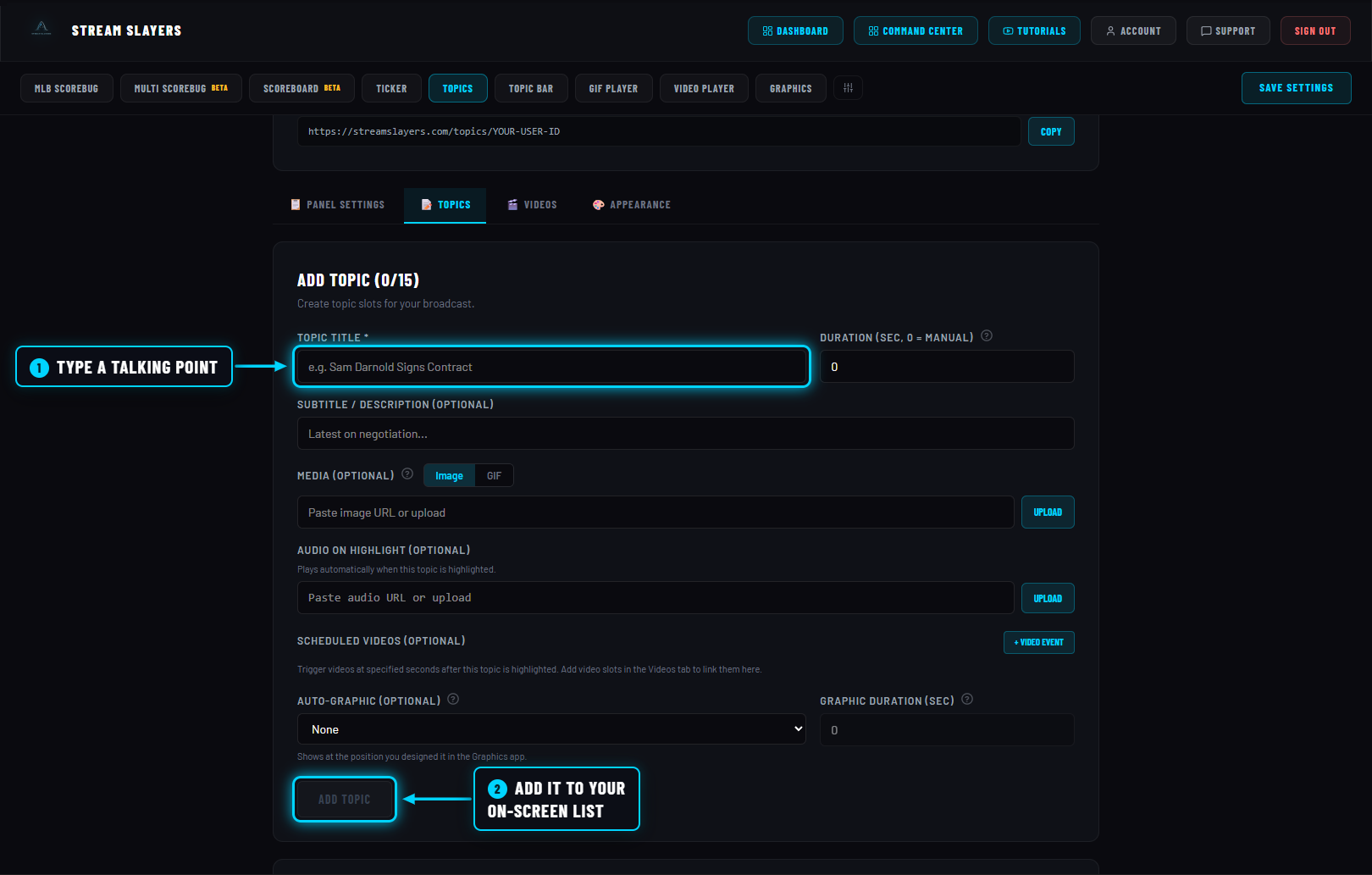This screenshot has height=875, width=1372.
Task: Switch to the Graphics tool
Action: tap(791, 88)
